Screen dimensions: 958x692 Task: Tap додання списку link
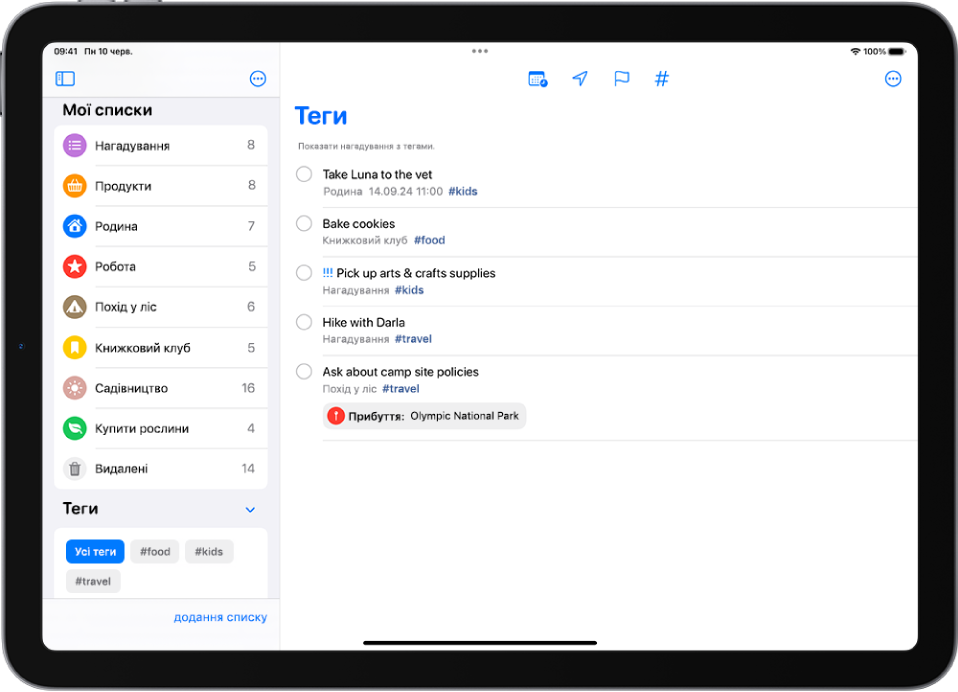(220, 617)
